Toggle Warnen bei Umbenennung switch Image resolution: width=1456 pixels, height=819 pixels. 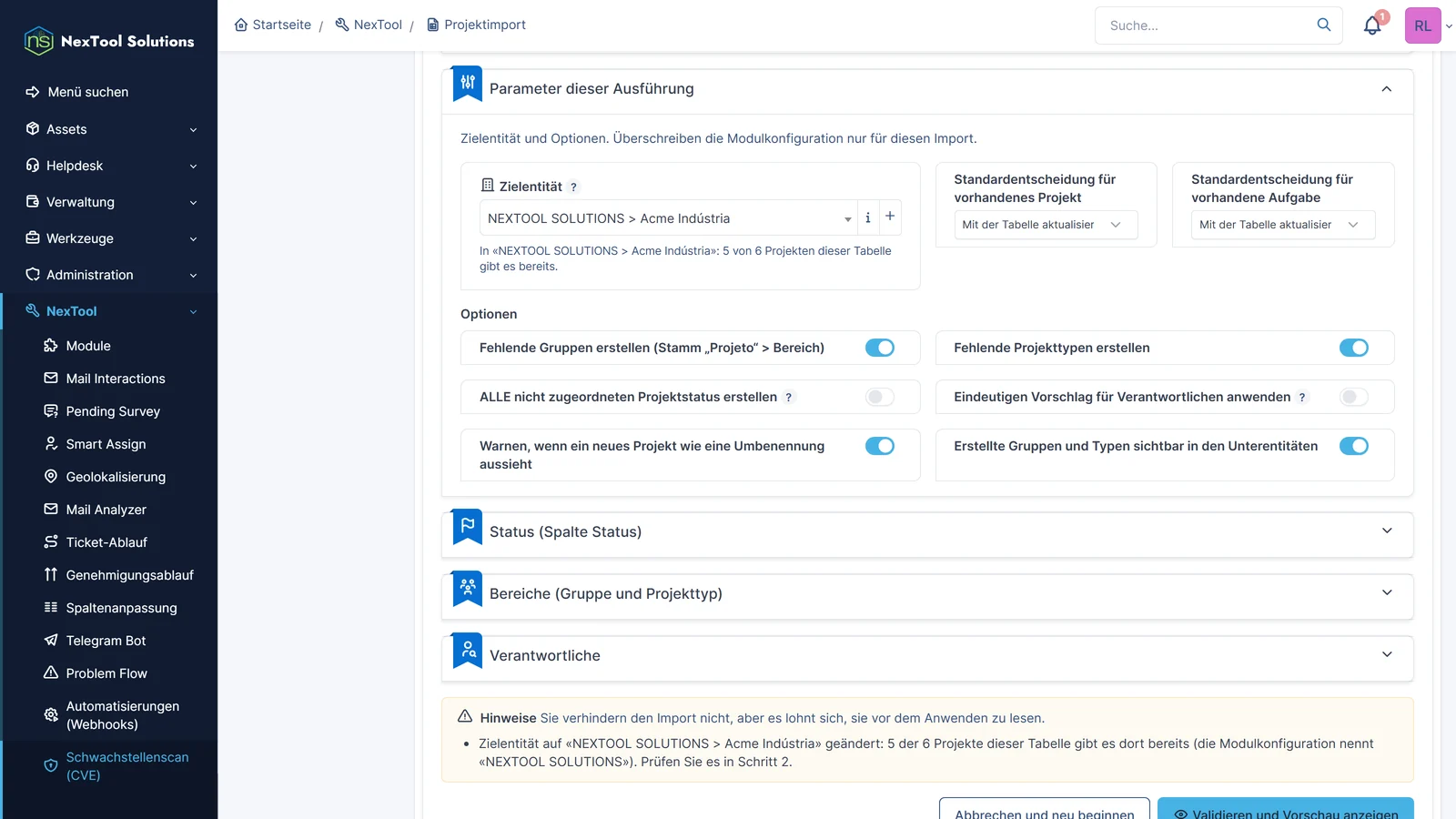880,446
